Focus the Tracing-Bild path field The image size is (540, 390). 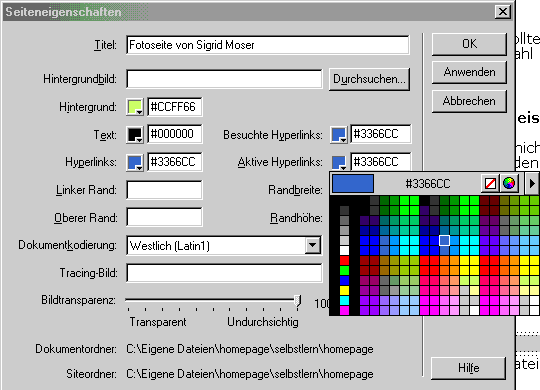[224, 273]
